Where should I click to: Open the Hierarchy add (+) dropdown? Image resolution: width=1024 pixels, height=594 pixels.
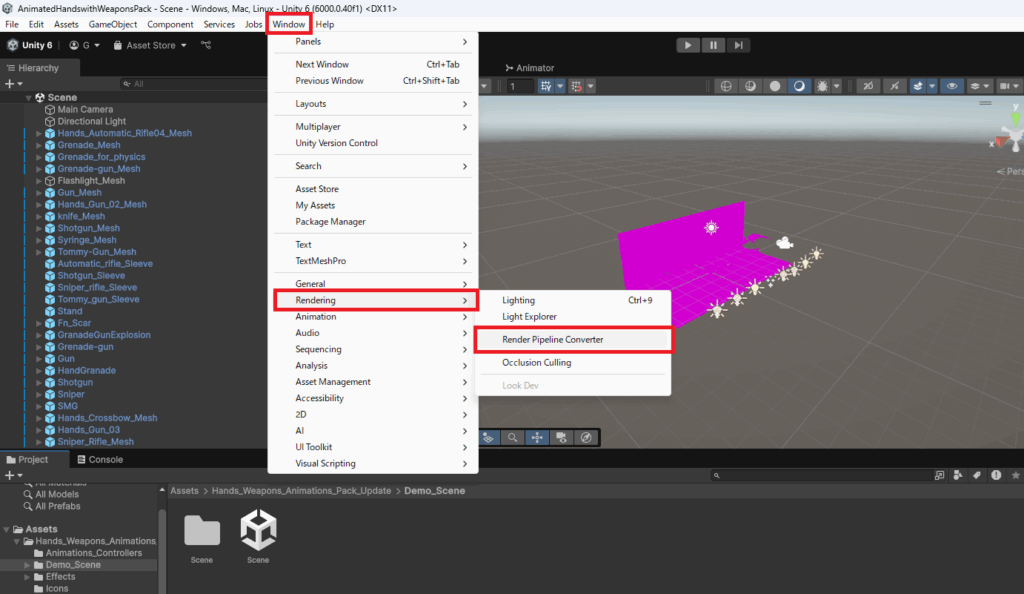13,84
